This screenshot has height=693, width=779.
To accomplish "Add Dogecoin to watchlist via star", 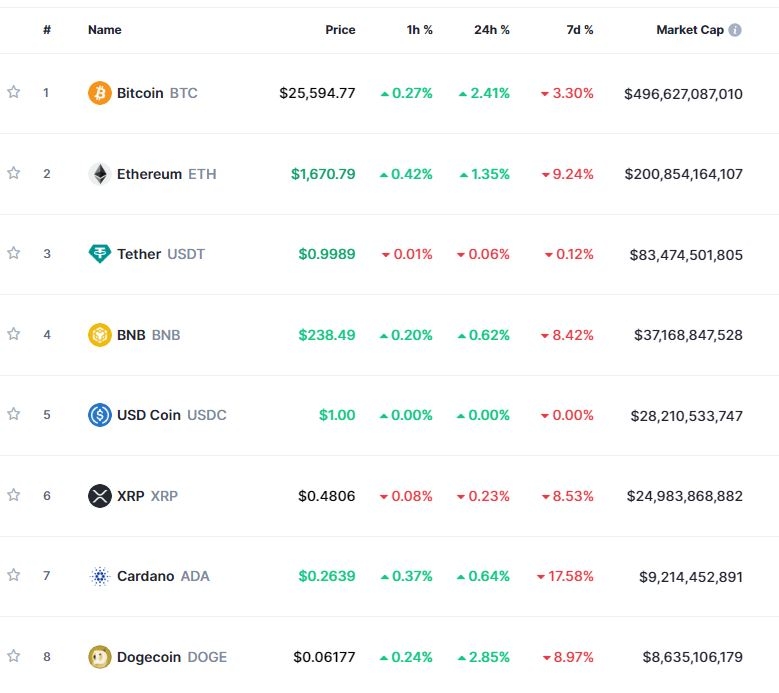I will [14, 656].
